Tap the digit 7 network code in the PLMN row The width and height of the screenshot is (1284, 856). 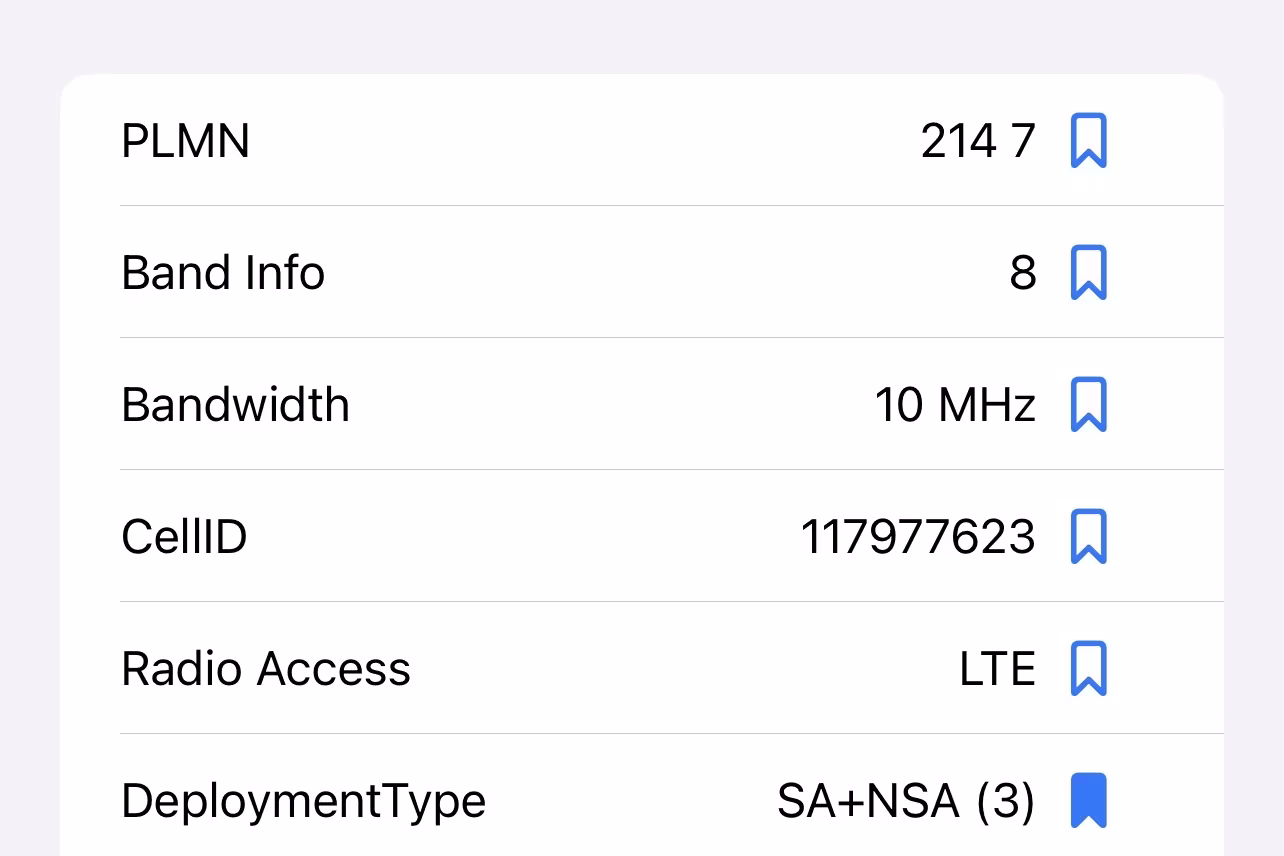(1023, 141)
